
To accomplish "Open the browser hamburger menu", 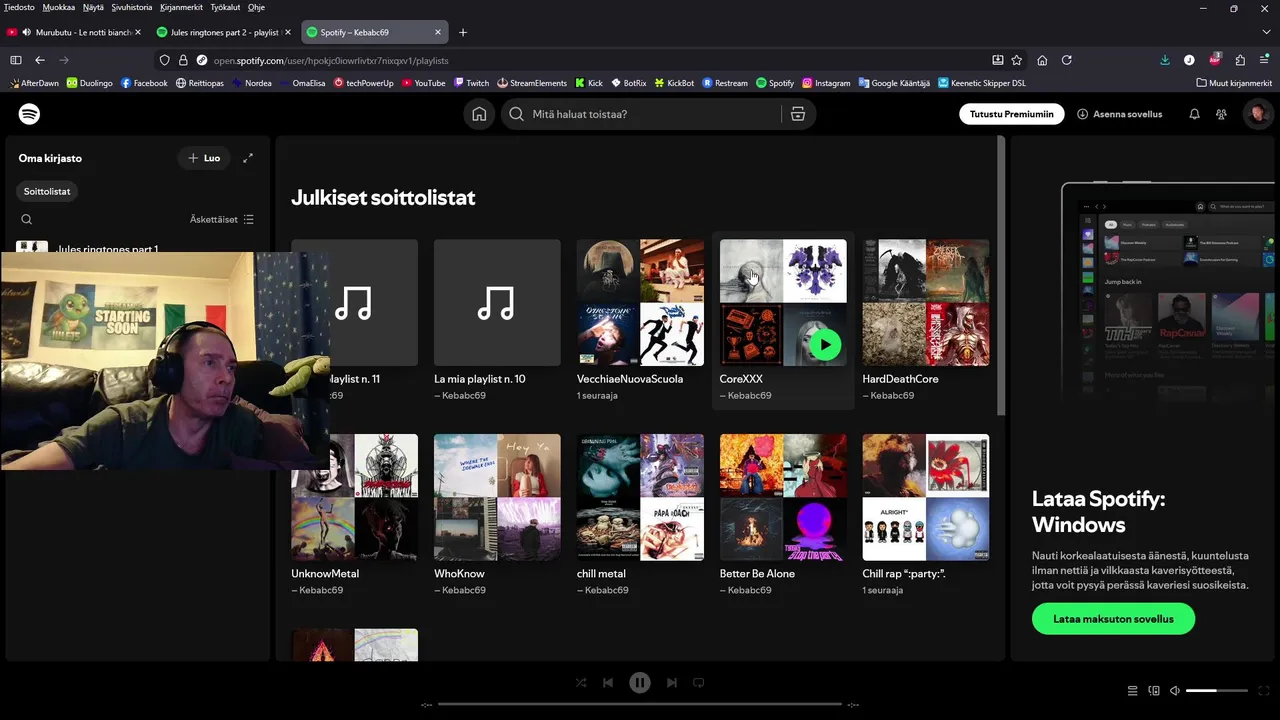I will point(1265,60).
